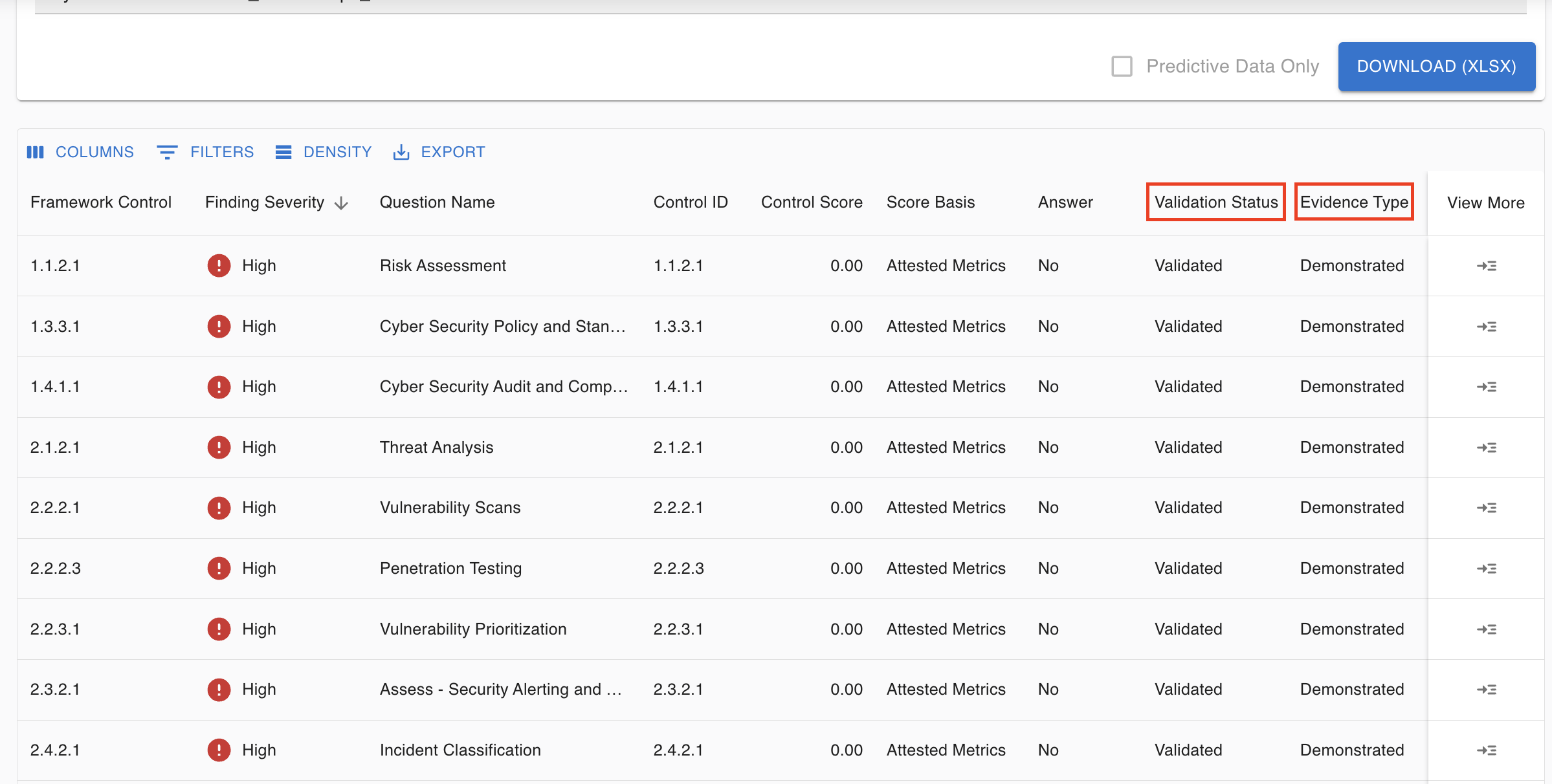Viewport: 1552px width, 784px height.
Task: Sort by Framework Control column header
Action: pos(101,202)
